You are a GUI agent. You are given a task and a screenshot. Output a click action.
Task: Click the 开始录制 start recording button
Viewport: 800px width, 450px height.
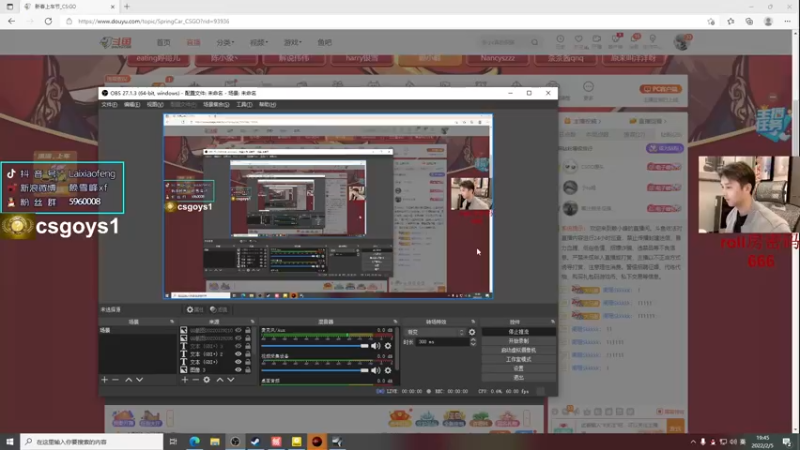518,341
